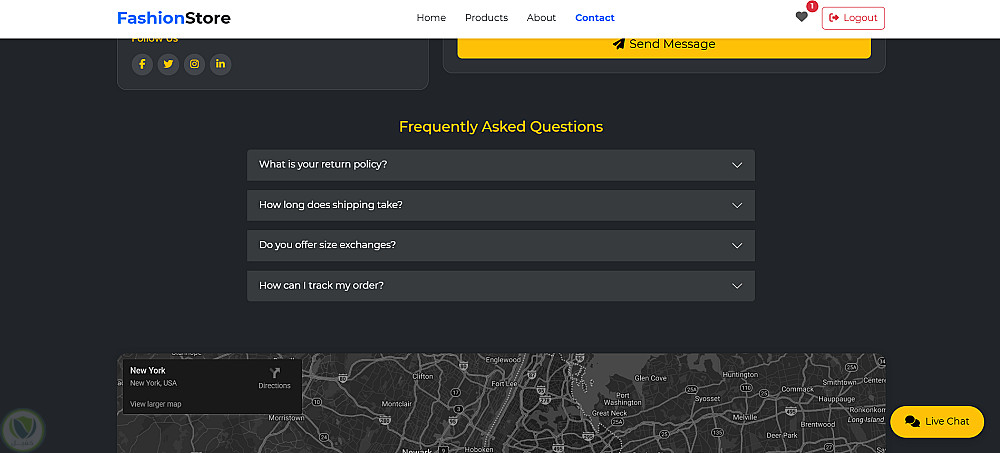The image size is (1000, 453).
Task: Go to the Home menu item
Action: [x=431, y=18]
